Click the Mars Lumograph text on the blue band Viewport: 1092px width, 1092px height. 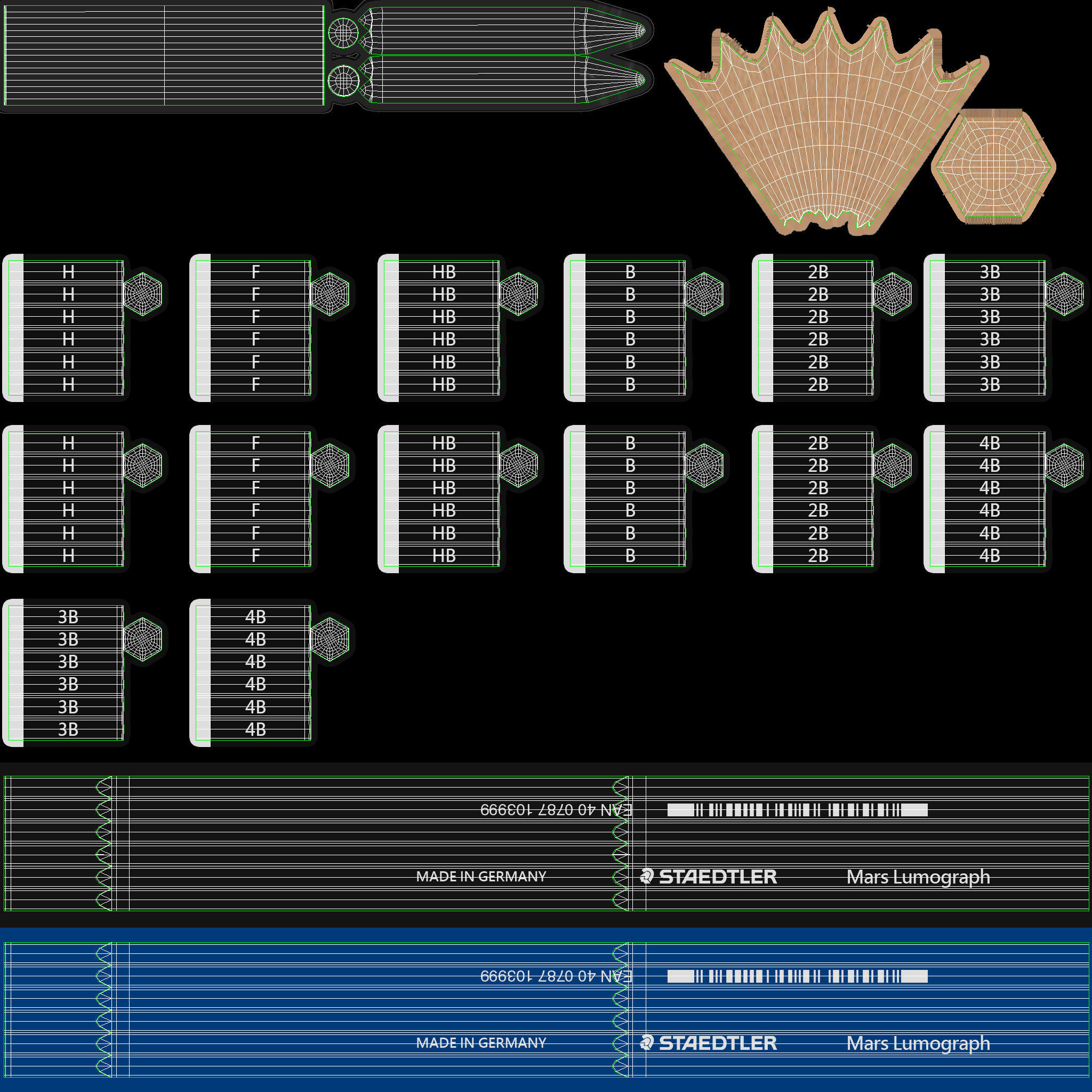918,1043
